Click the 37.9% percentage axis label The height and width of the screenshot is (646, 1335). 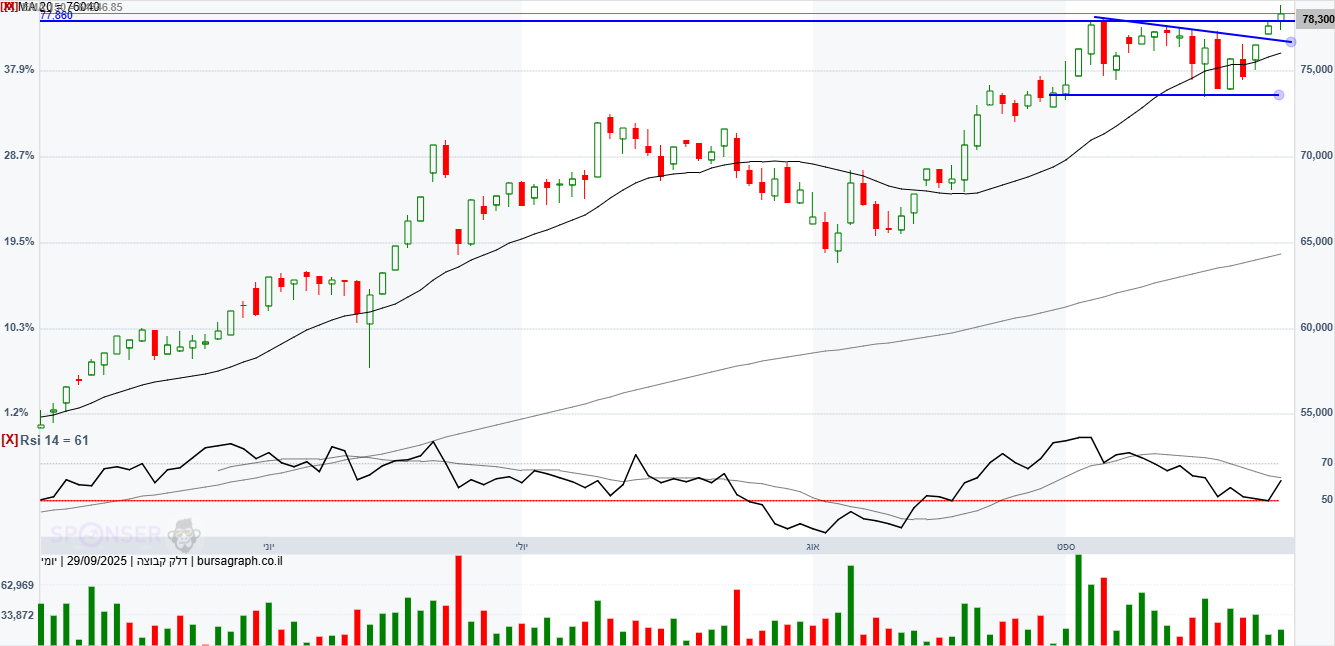19,69
